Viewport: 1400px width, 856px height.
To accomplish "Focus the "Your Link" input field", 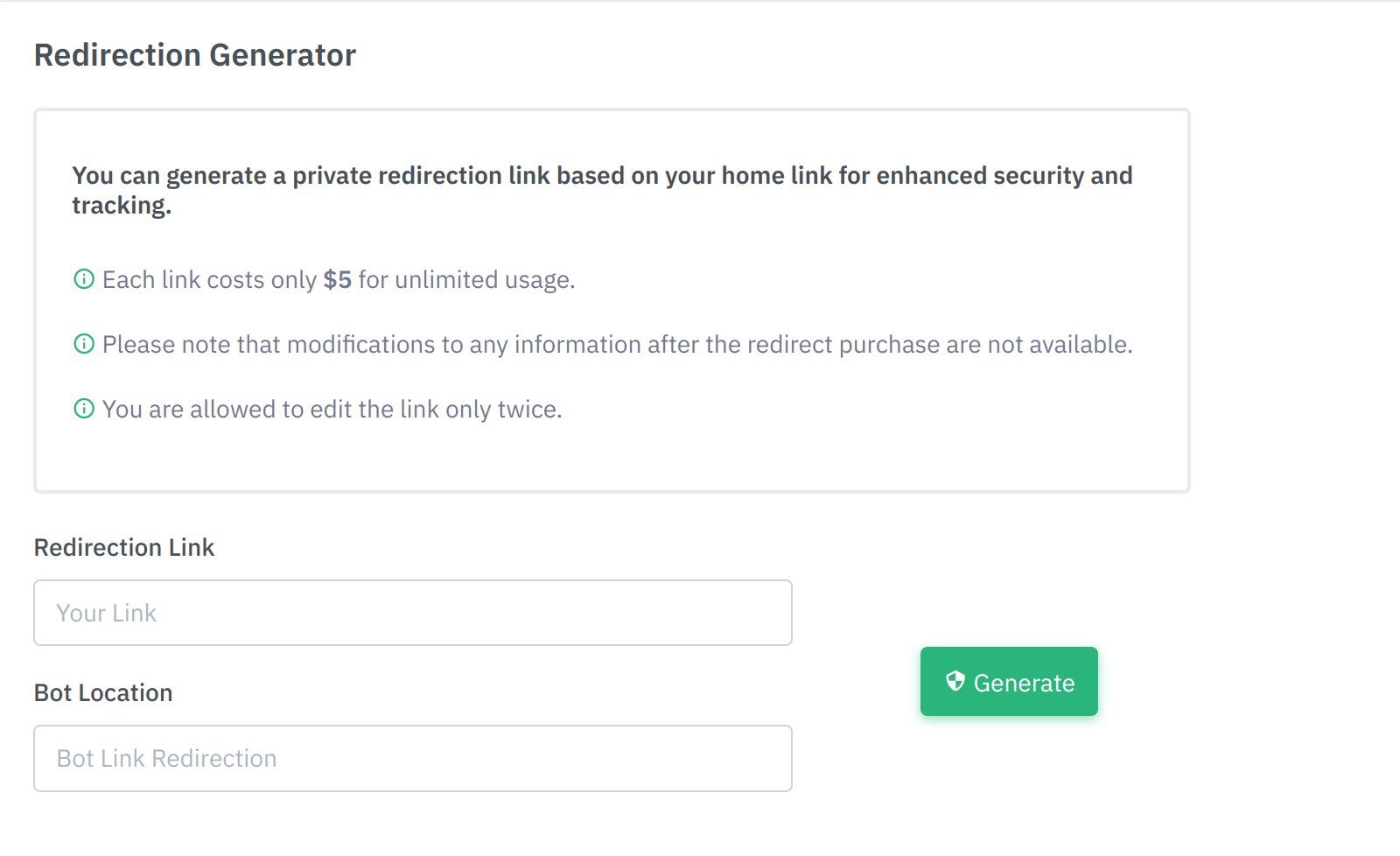I will click(x=413, y=613).
